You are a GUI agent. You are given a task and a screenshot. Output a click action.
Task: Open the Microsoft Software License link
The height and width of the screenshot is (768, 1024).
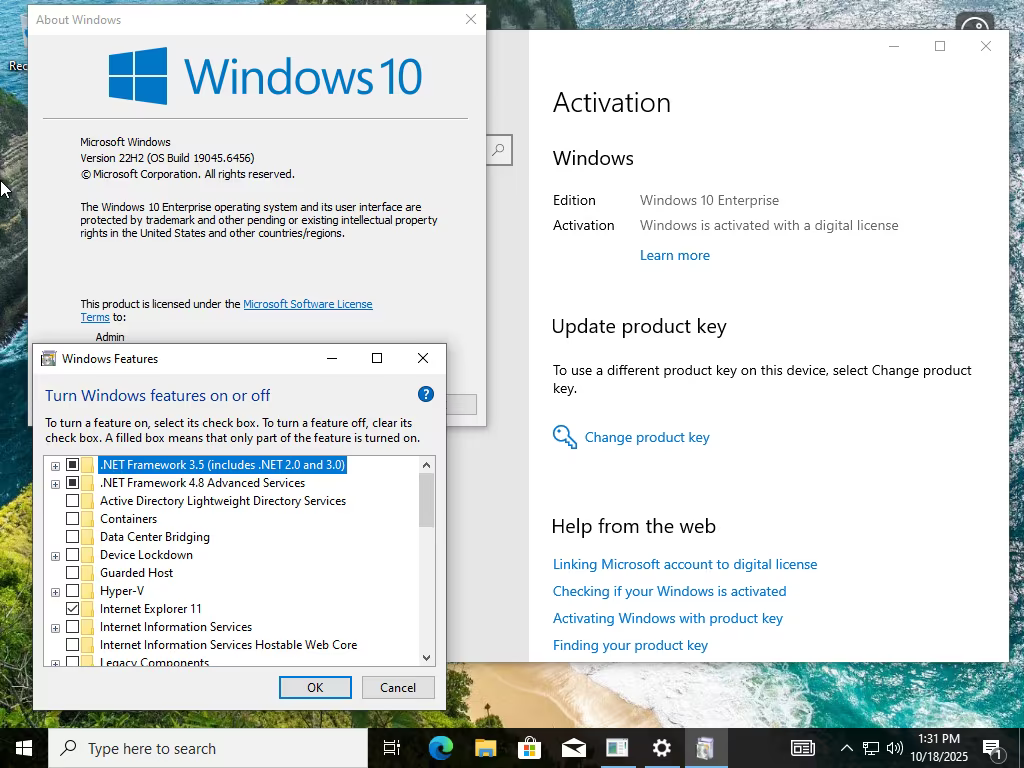308,304
